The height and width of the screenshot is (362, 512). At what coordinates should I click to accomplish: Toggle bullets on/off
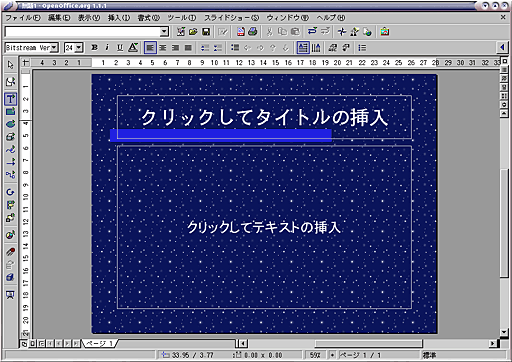(235, 48)
